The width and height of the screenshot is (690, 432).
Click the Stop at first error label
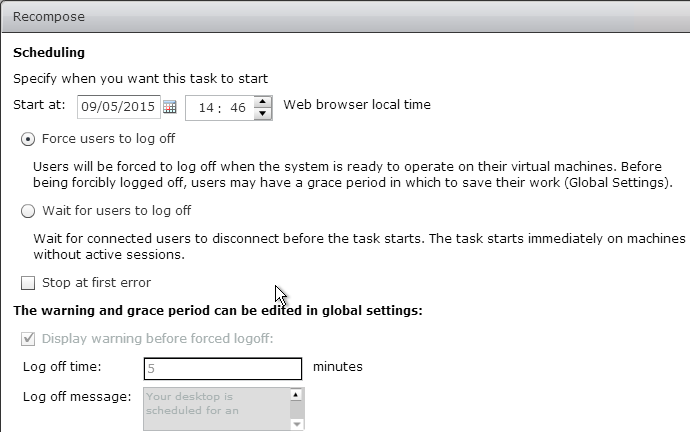click(96, 283)
